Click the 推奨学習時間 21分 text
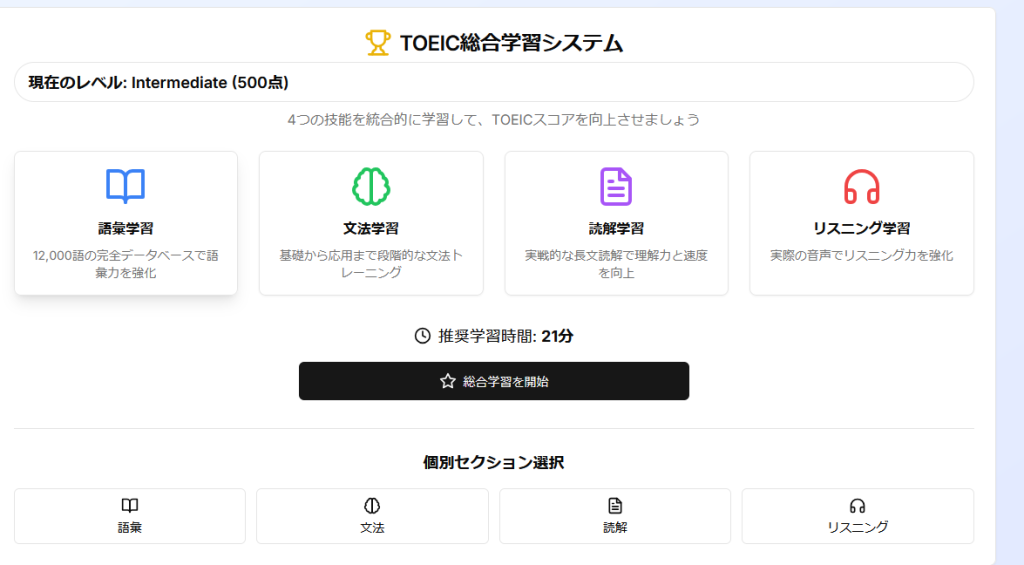Image resolution: width=1024 pixels, height=565 pixels. [506, 336]
